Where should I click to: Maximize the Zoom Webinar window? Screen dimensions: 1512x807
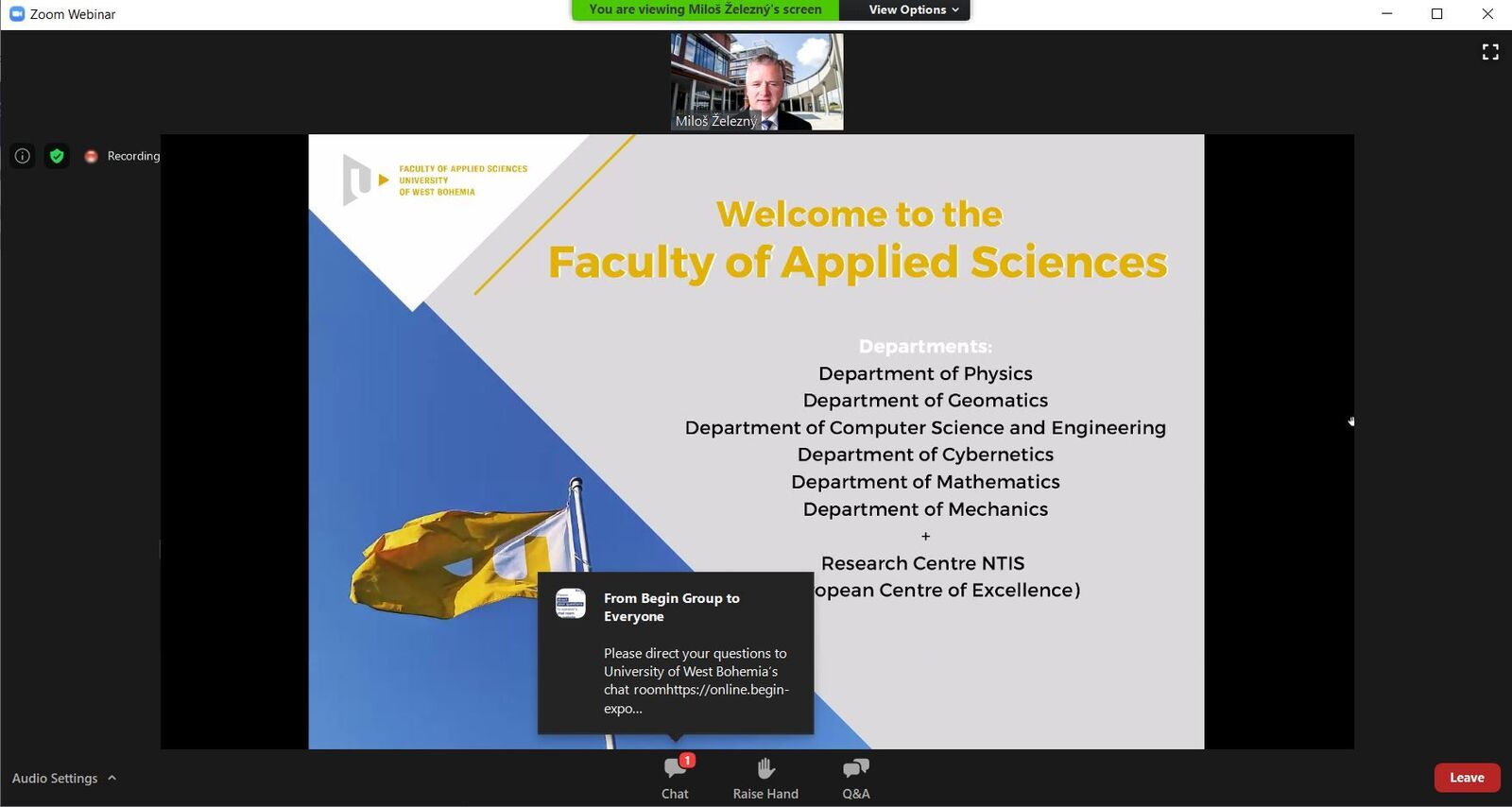click(1436, 14)
